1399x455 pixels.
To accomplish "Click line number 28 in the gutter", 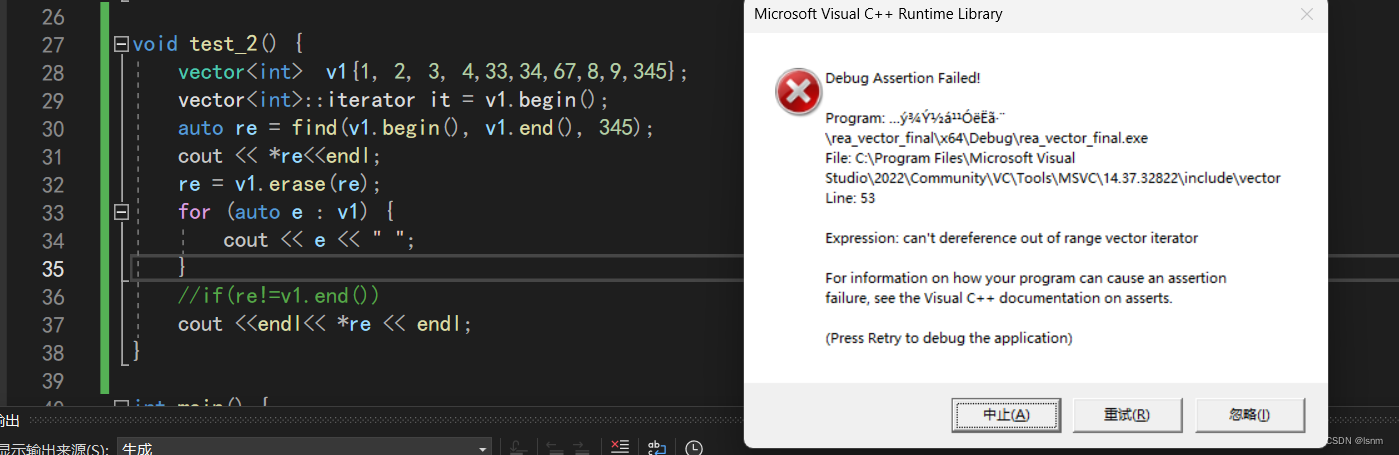I will [x=53, y=72].
